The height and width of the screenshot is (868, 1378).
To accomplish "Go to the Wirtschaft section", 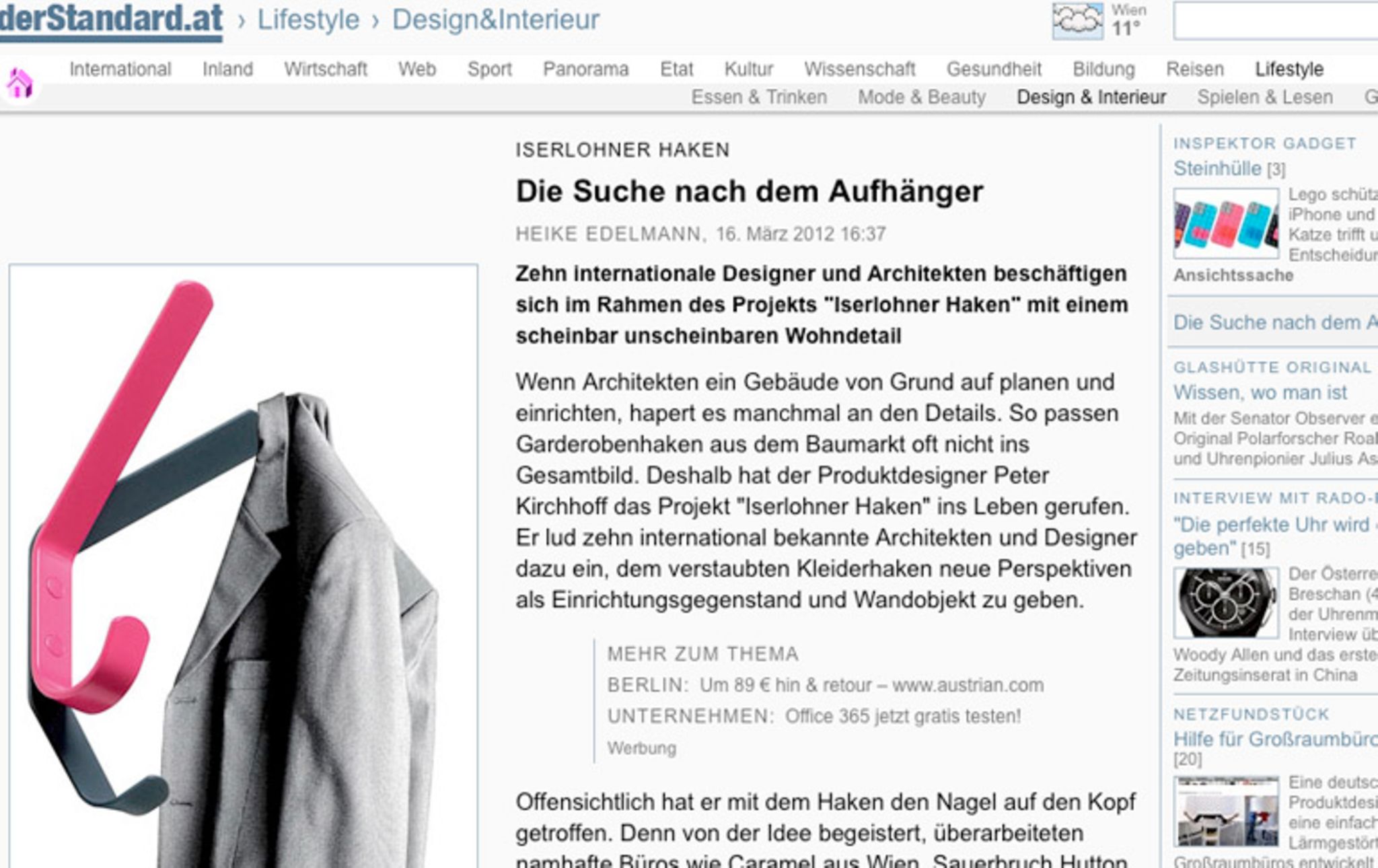I will click(326, 69).
